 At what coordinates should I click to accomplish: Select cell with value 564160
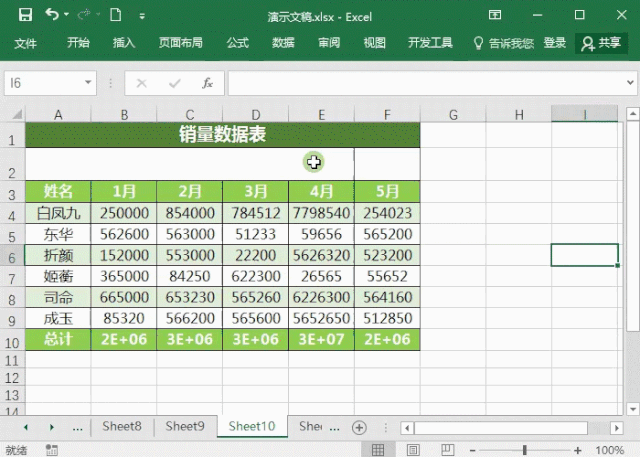(x=387, y=297)
